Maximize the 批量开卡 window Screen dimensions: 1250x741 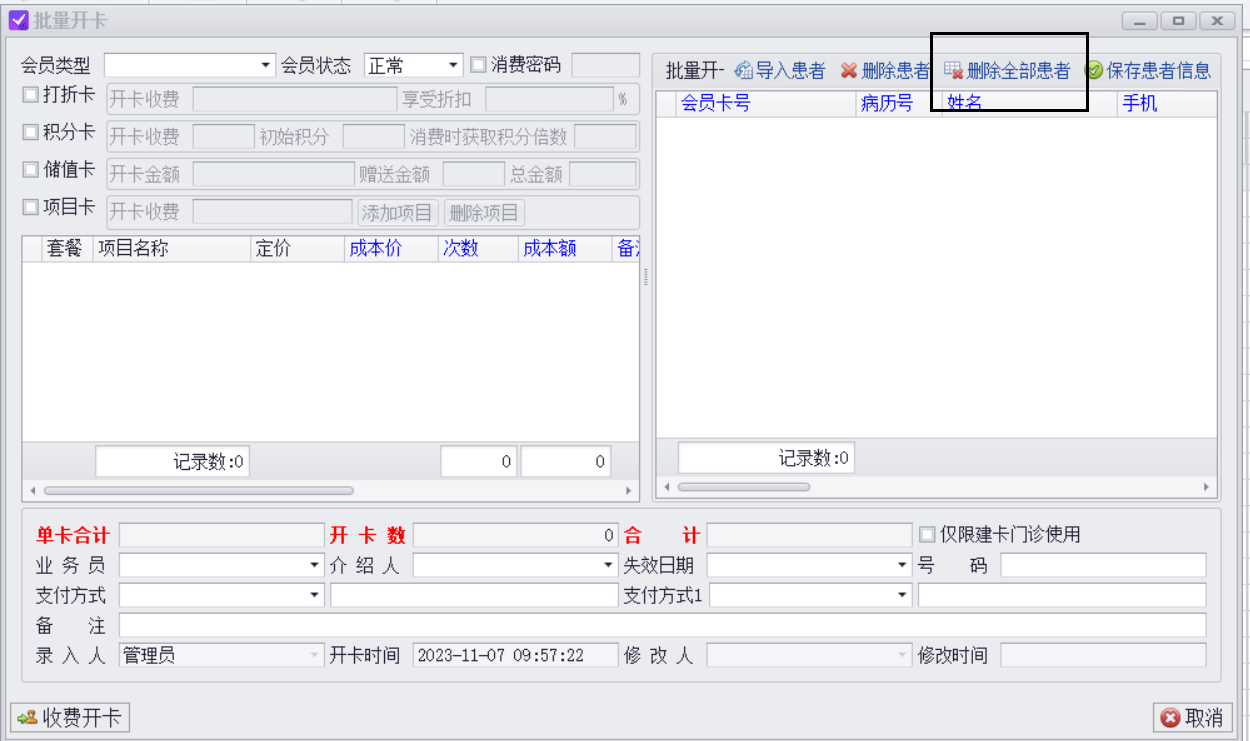coord(1179,20)
